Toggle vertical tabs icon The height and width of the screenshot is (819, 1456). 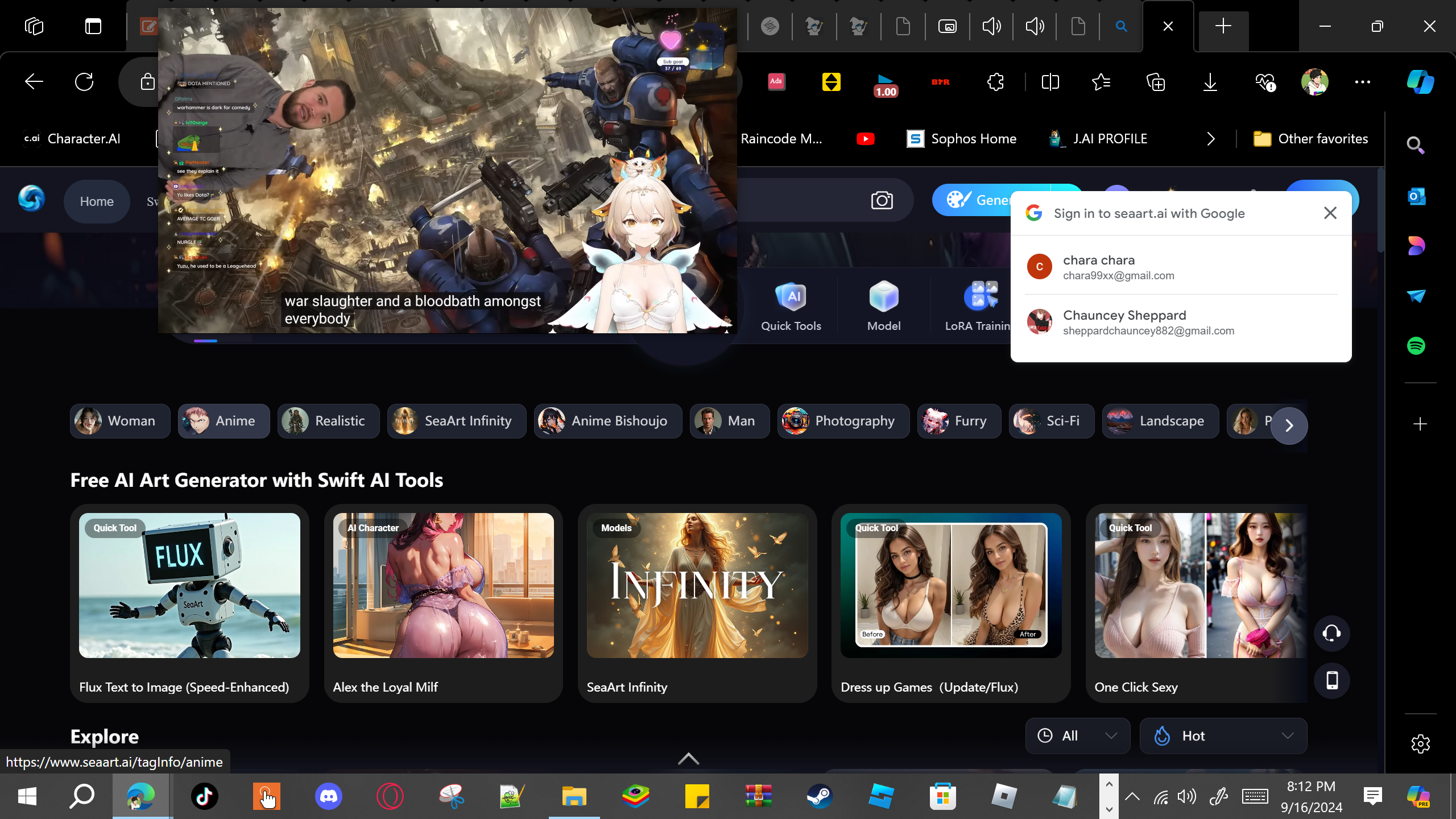click(x=93, y=26)
